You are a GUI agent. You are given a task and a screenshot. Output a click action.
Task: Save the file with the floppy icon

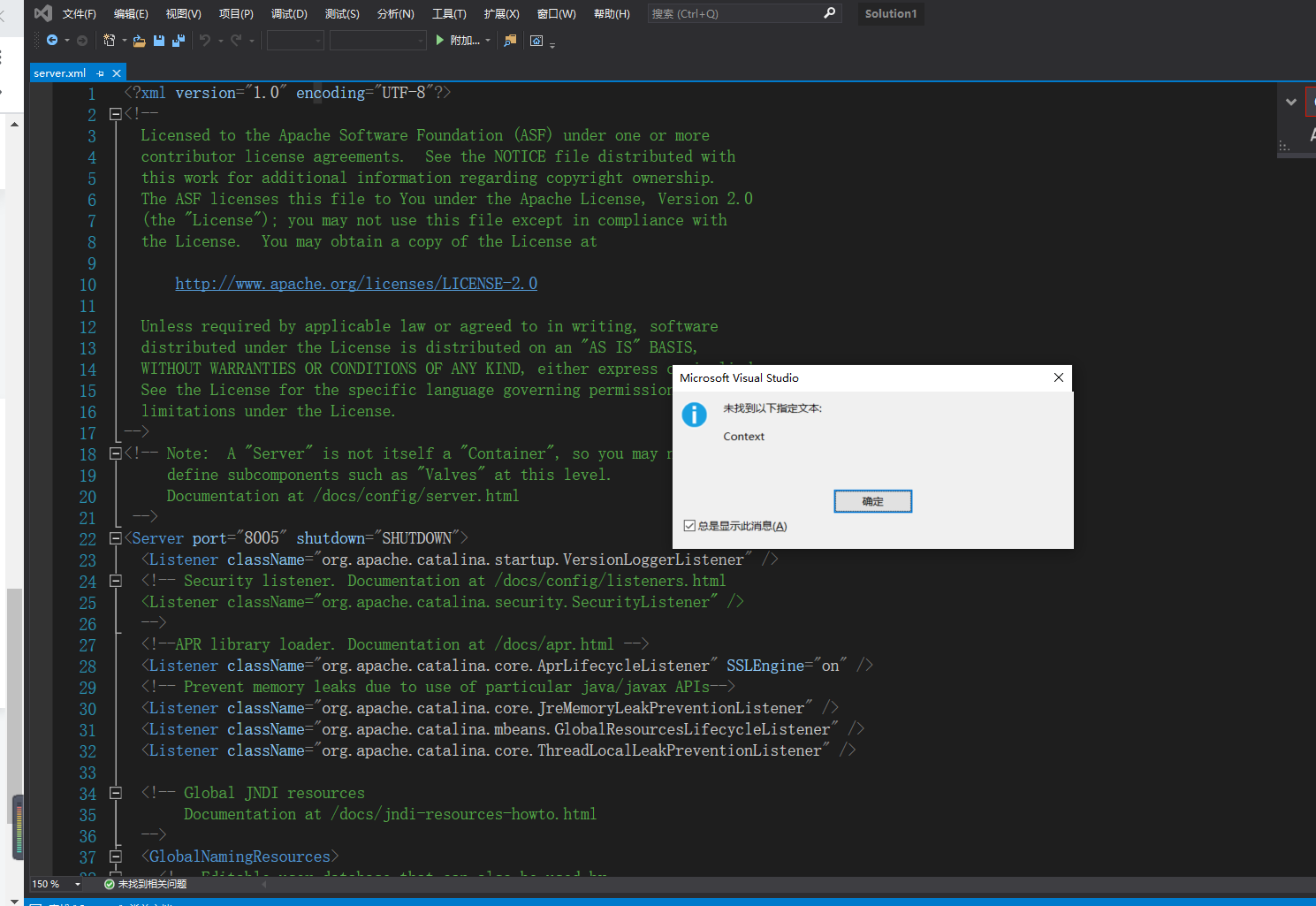click(159, 40)
